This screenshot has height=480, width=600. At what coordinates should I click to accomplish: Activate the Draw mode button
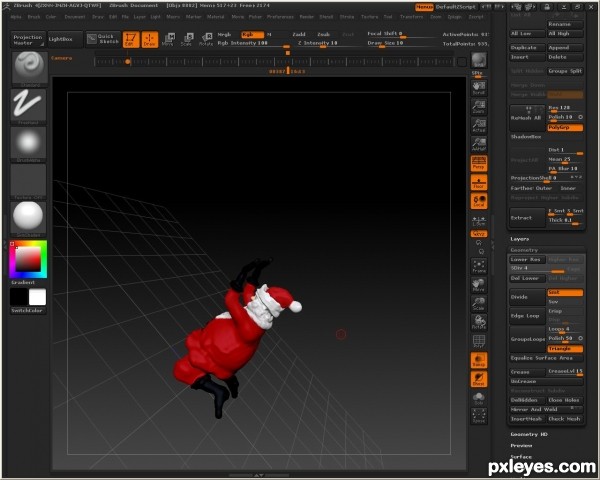[x=150, y=39]
